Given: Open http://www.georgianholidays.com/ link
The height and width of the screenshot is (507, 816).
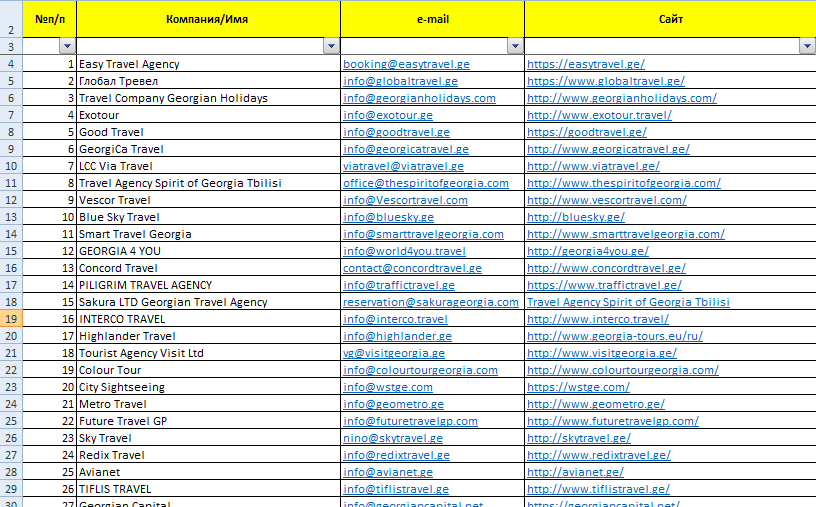Looking at the screenshot, I should [622, 98].
